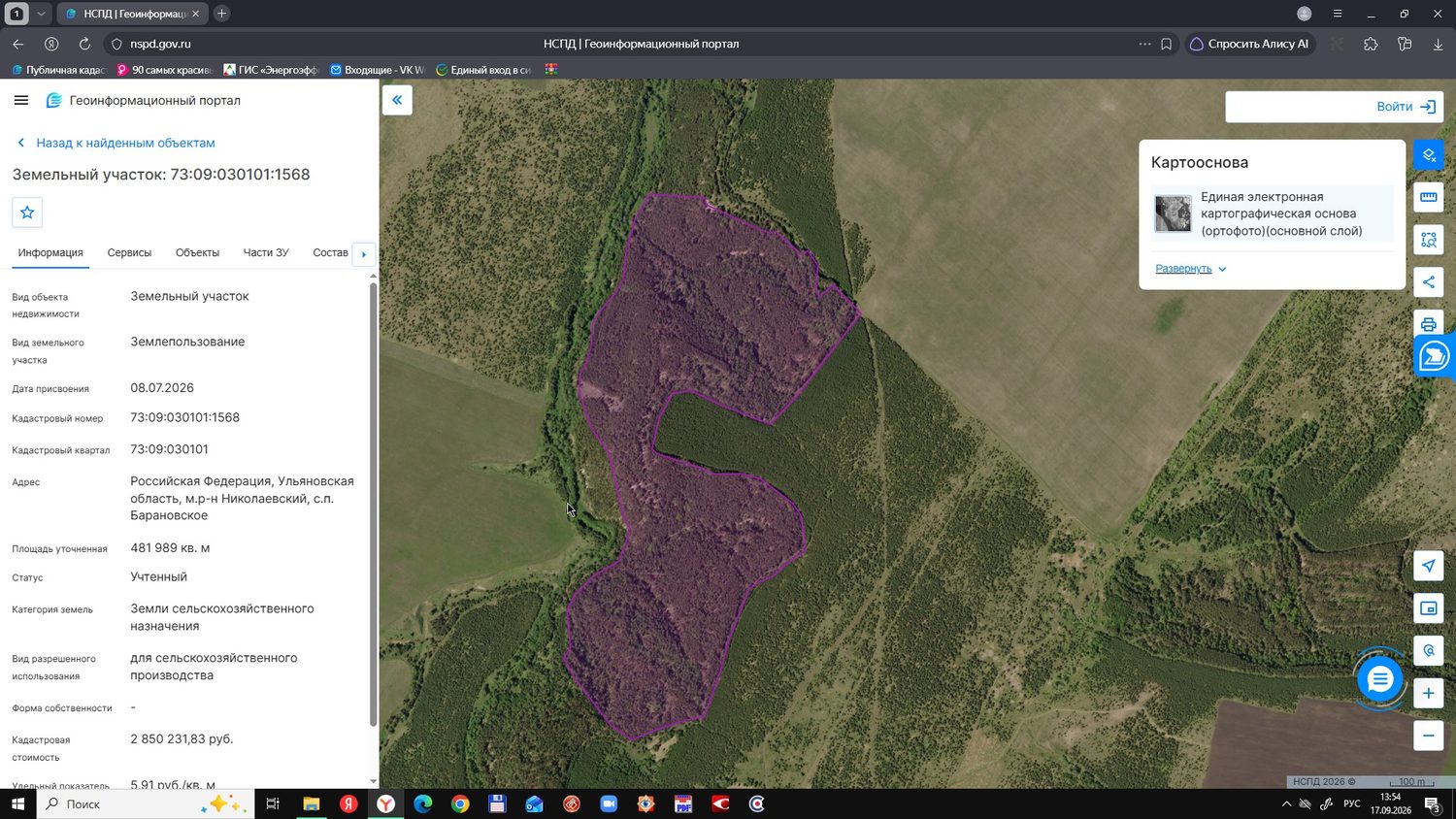Open the overview map window icon
Screen dimensions: 1456x819
tap(1429, 608)
